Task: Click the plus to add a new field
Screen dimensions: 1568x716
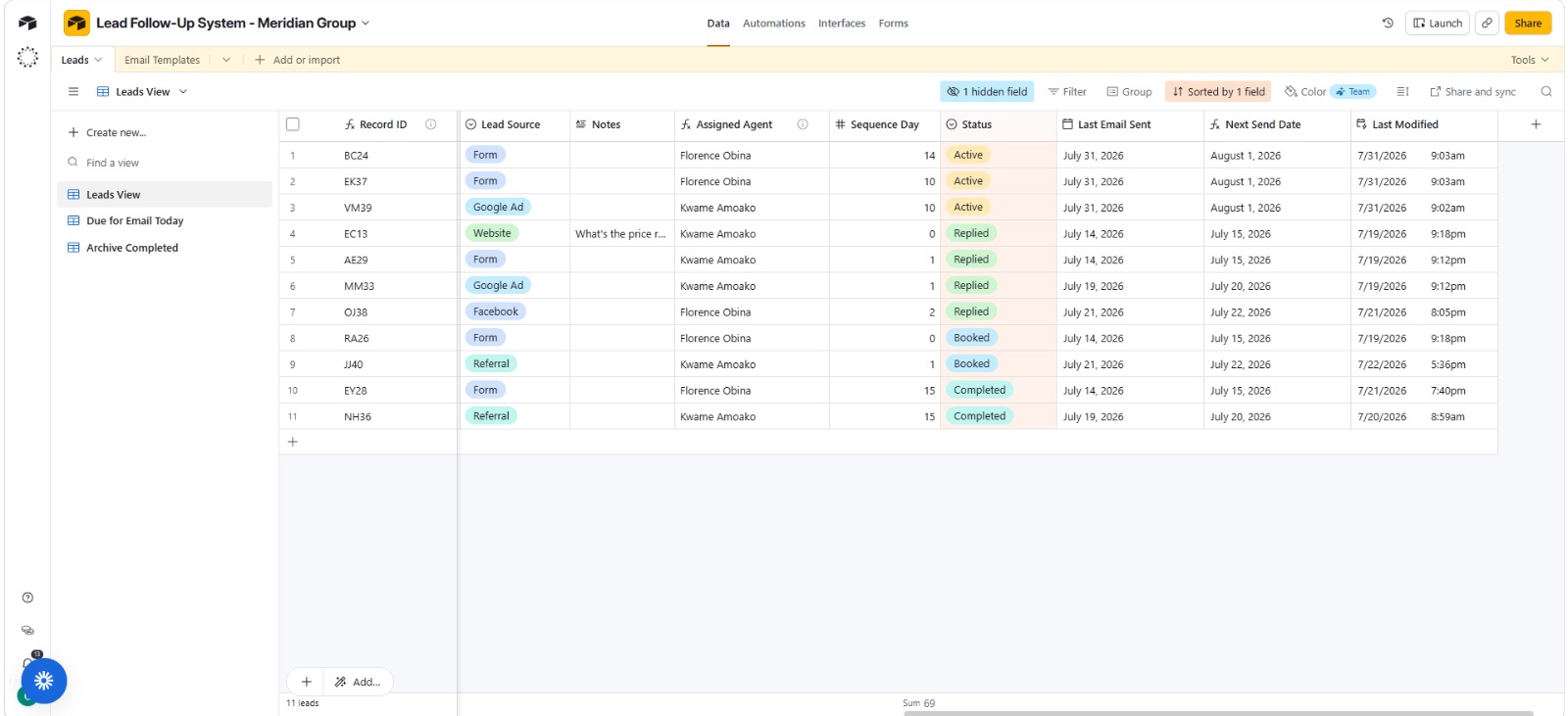Action: coord(1536,124)
